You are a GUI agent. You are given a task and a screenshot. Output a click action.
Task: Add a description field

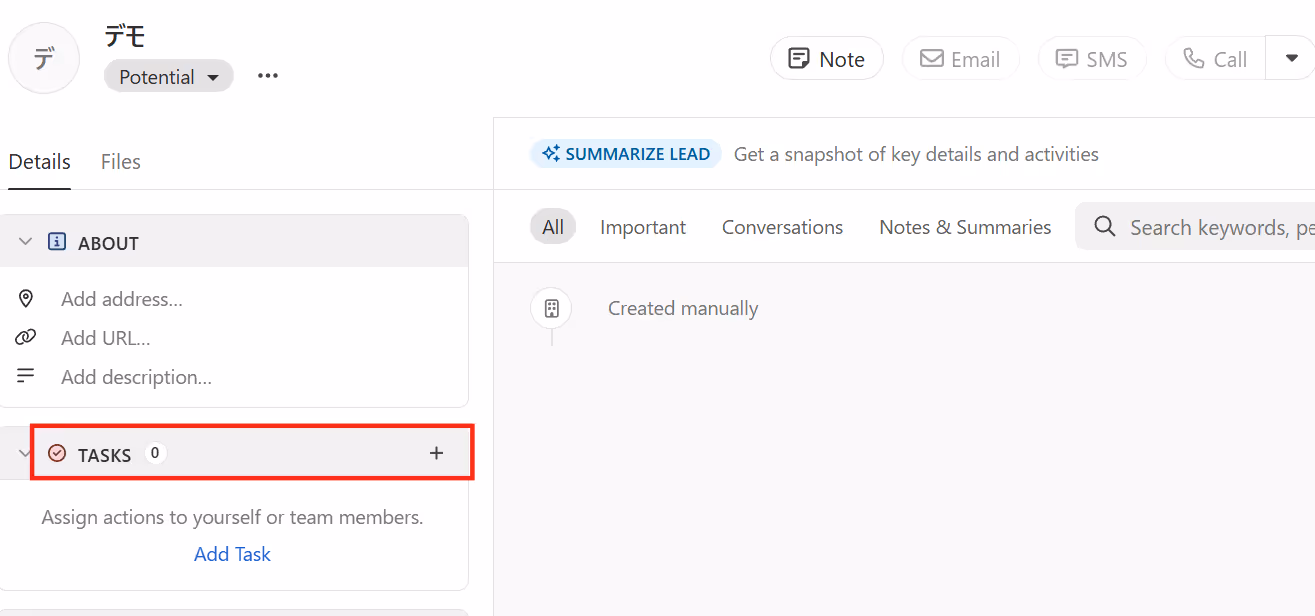tap(136, 377)
